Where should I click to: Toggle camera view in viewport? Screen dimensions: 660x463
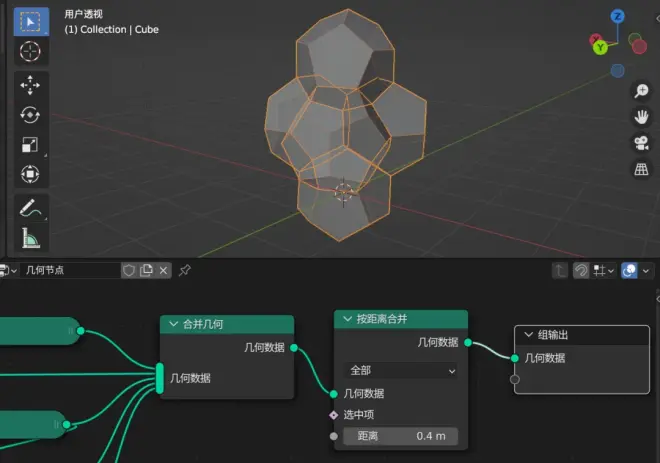641,143
